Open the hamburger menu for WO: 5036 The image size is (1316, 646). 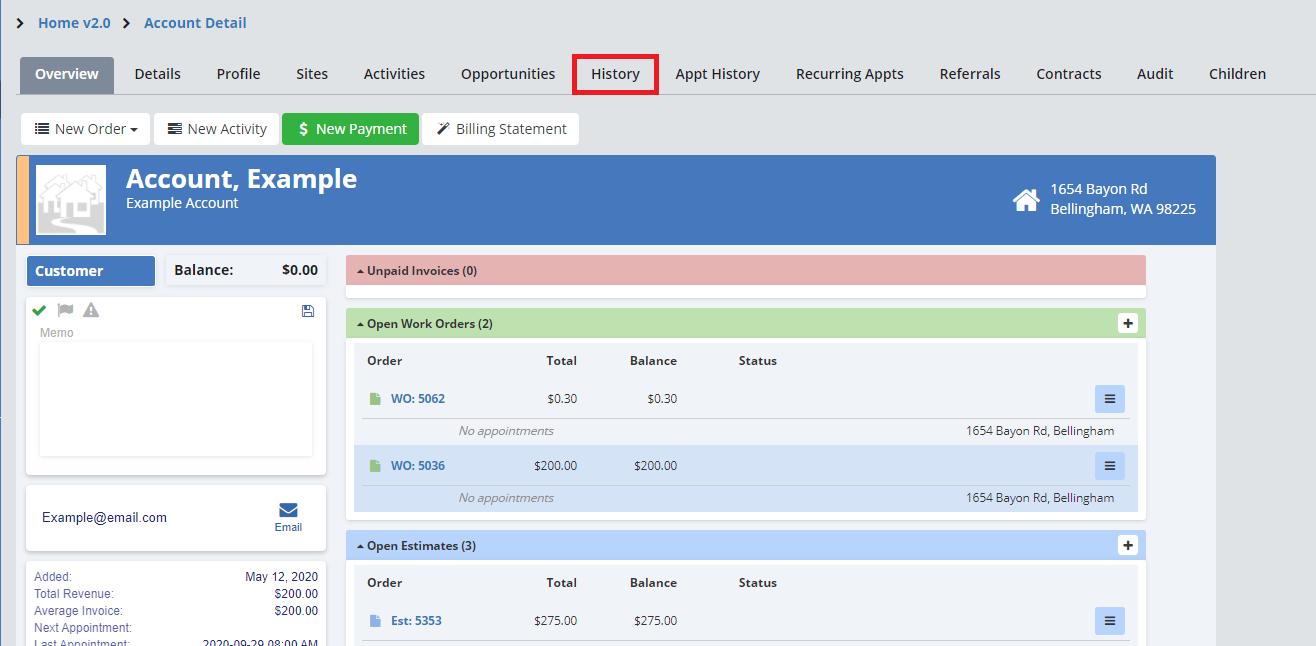click(1109, 466)
